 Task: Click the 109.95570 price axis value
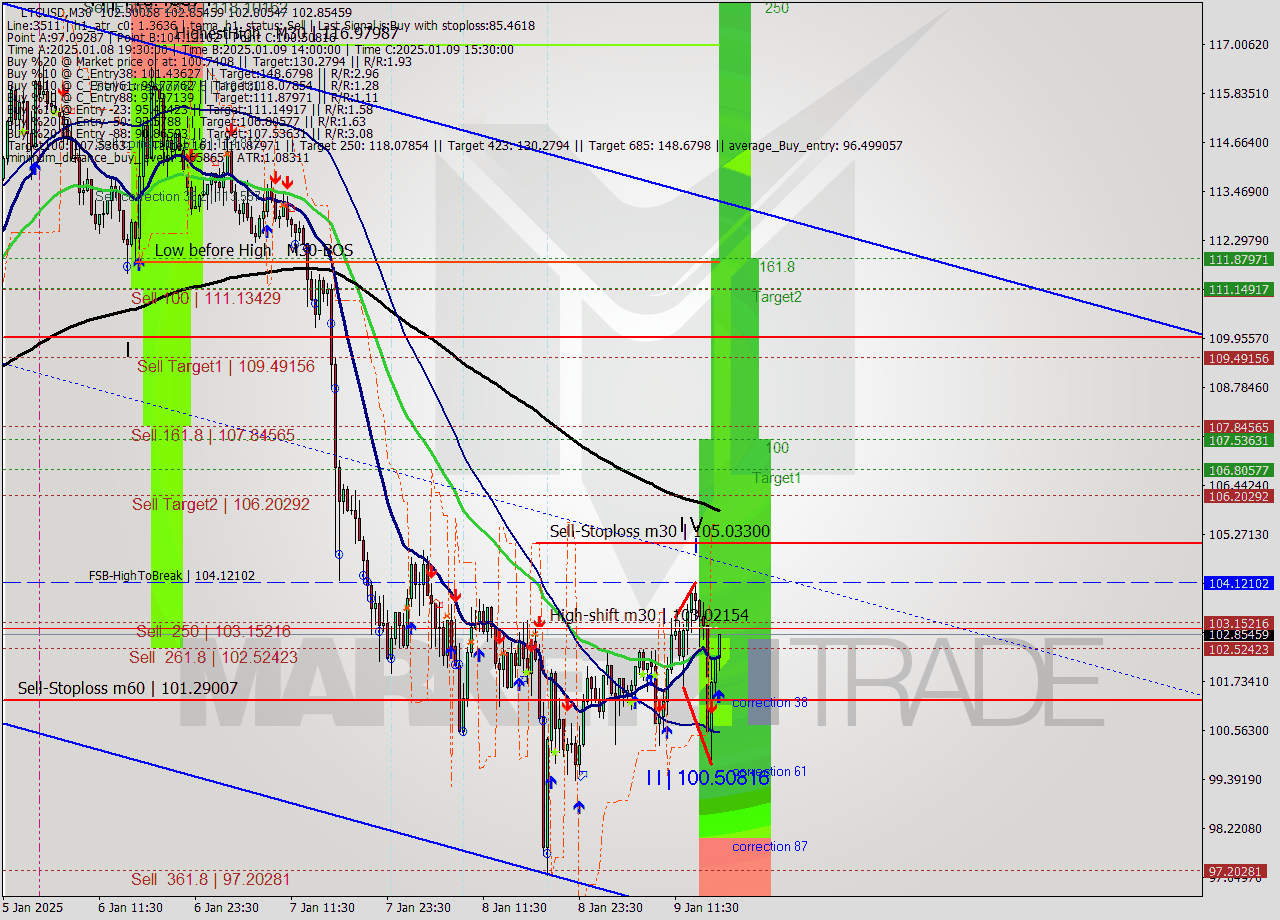click(x=1239, y=339)
